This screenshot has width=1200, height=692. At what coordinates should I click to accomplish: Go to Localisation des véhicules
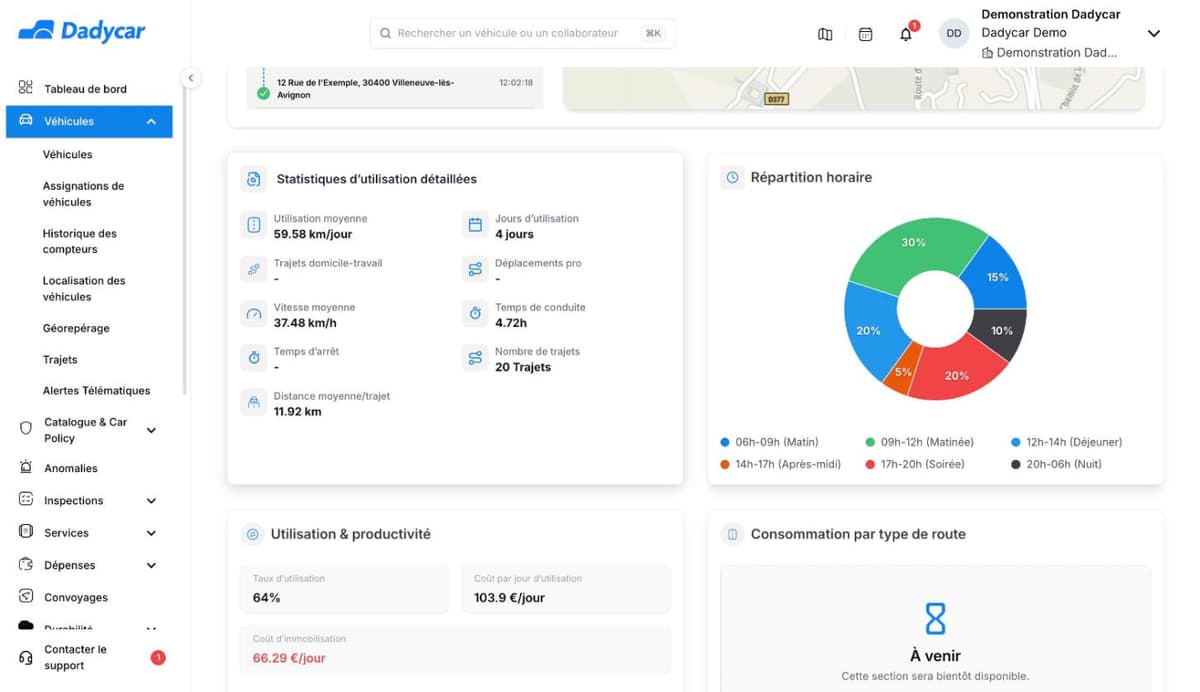pyautogui.click(x=84, y=288)
